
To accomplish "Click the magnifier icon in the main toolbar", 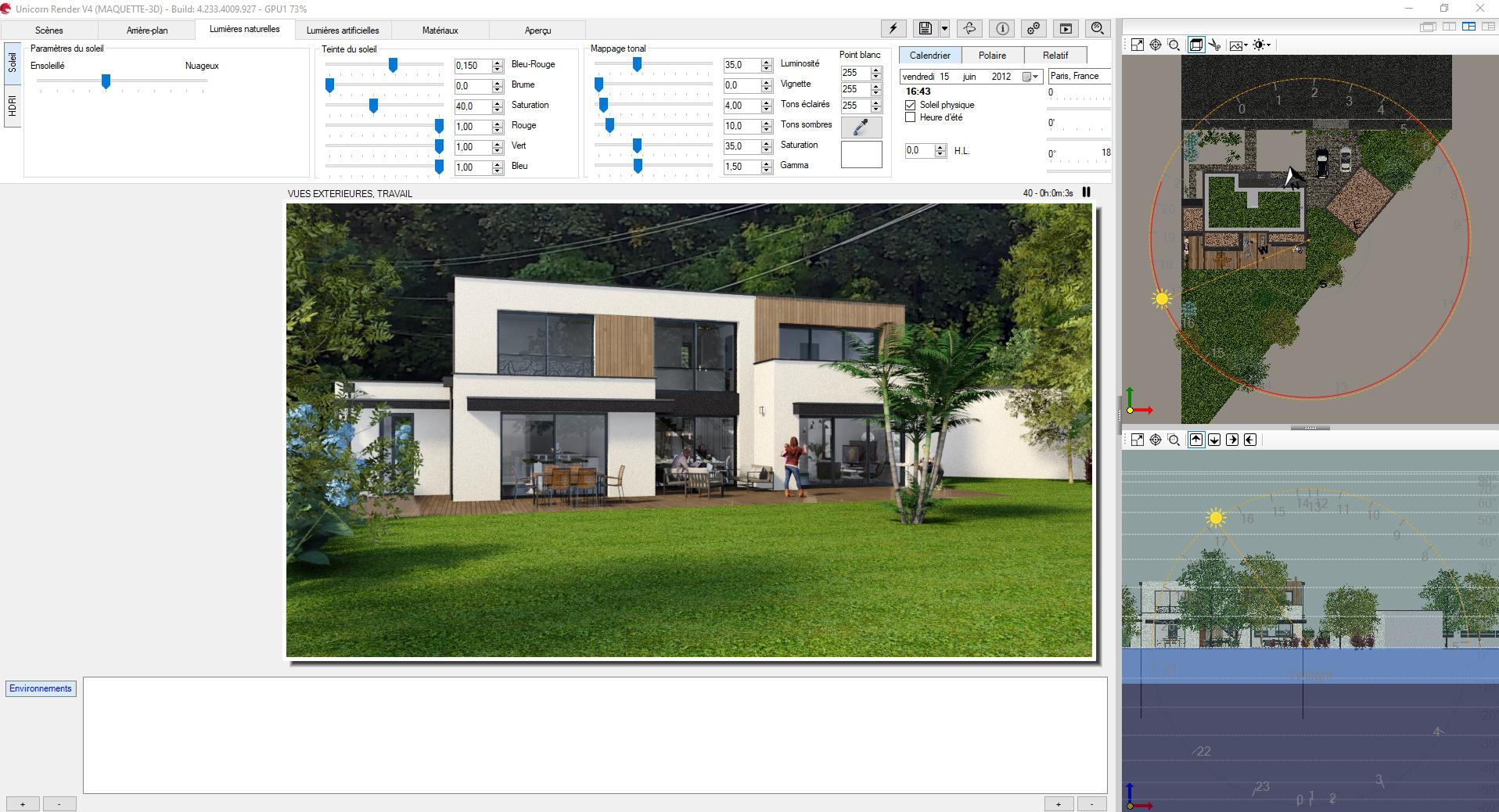I will [x=1098, y=29].
